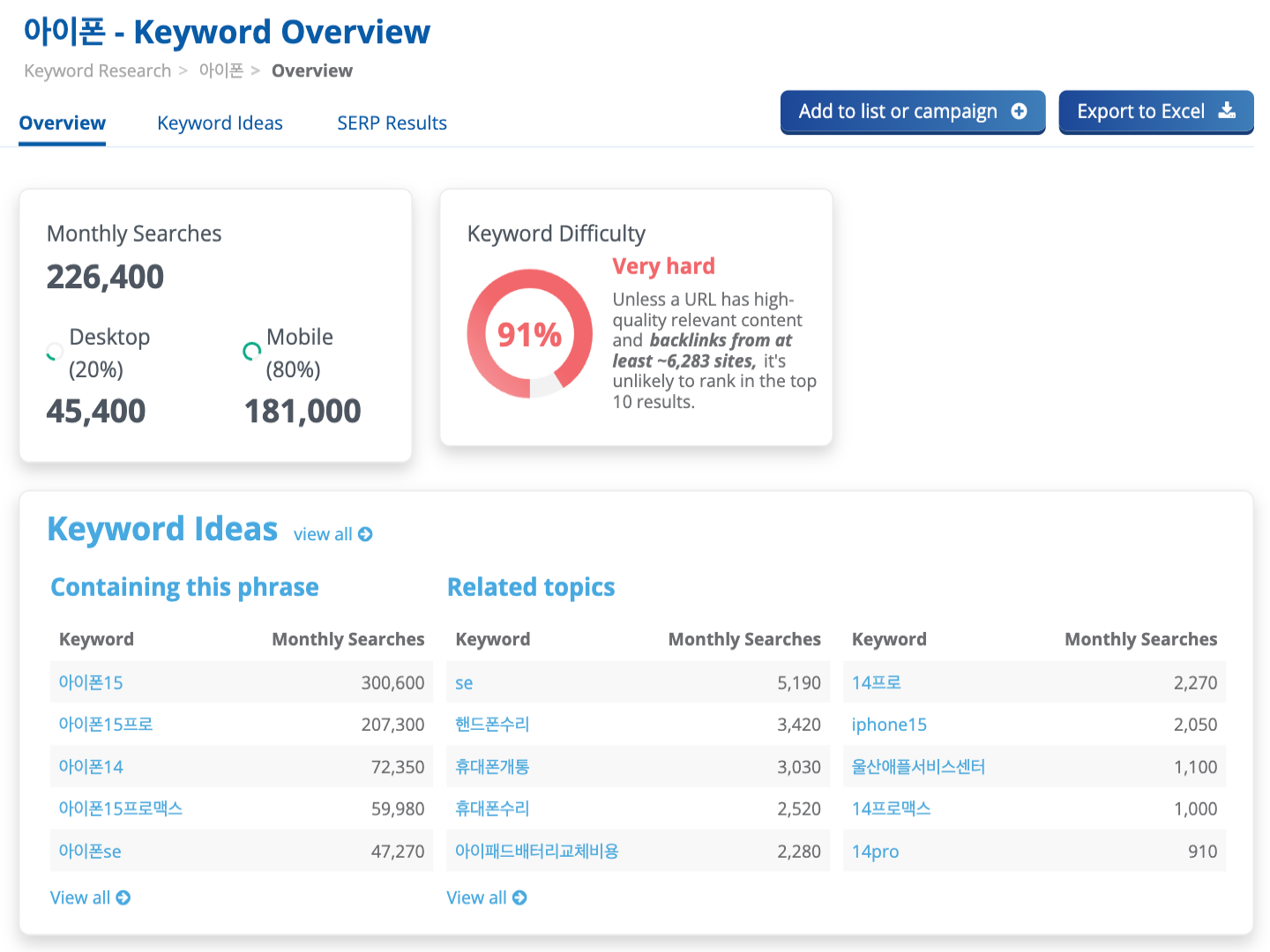Click the 91% keyword difficulty donut chart
This screenshot has width=1270, height=952.
529,334
